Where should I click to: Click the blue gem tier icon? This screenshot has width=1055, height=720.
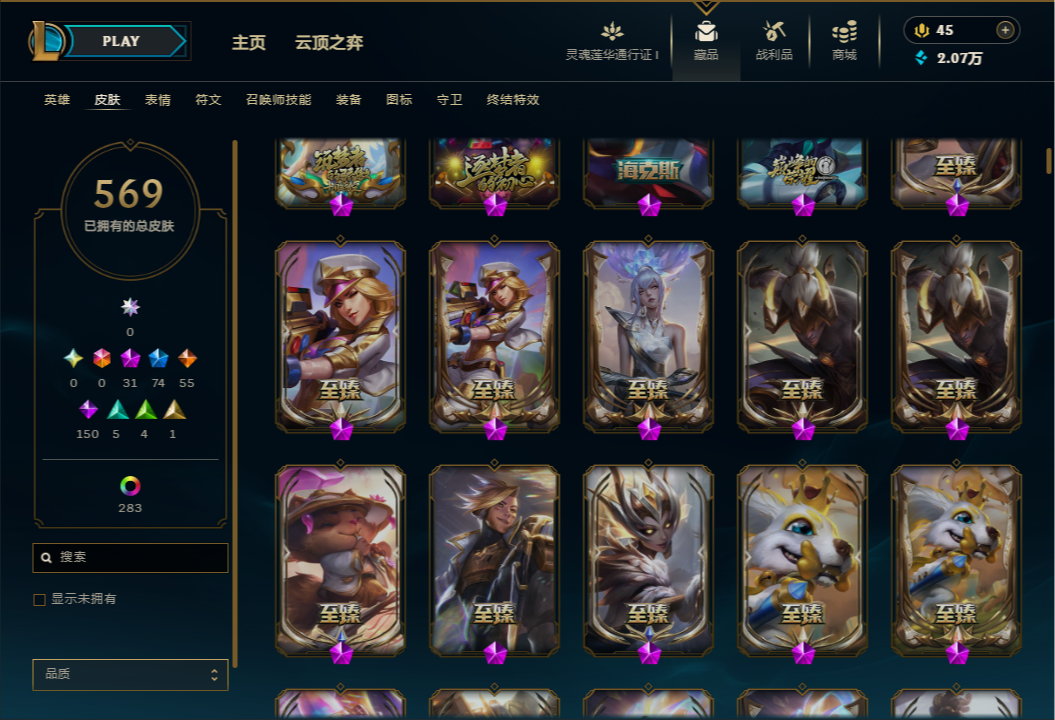(x=158, y=358)
